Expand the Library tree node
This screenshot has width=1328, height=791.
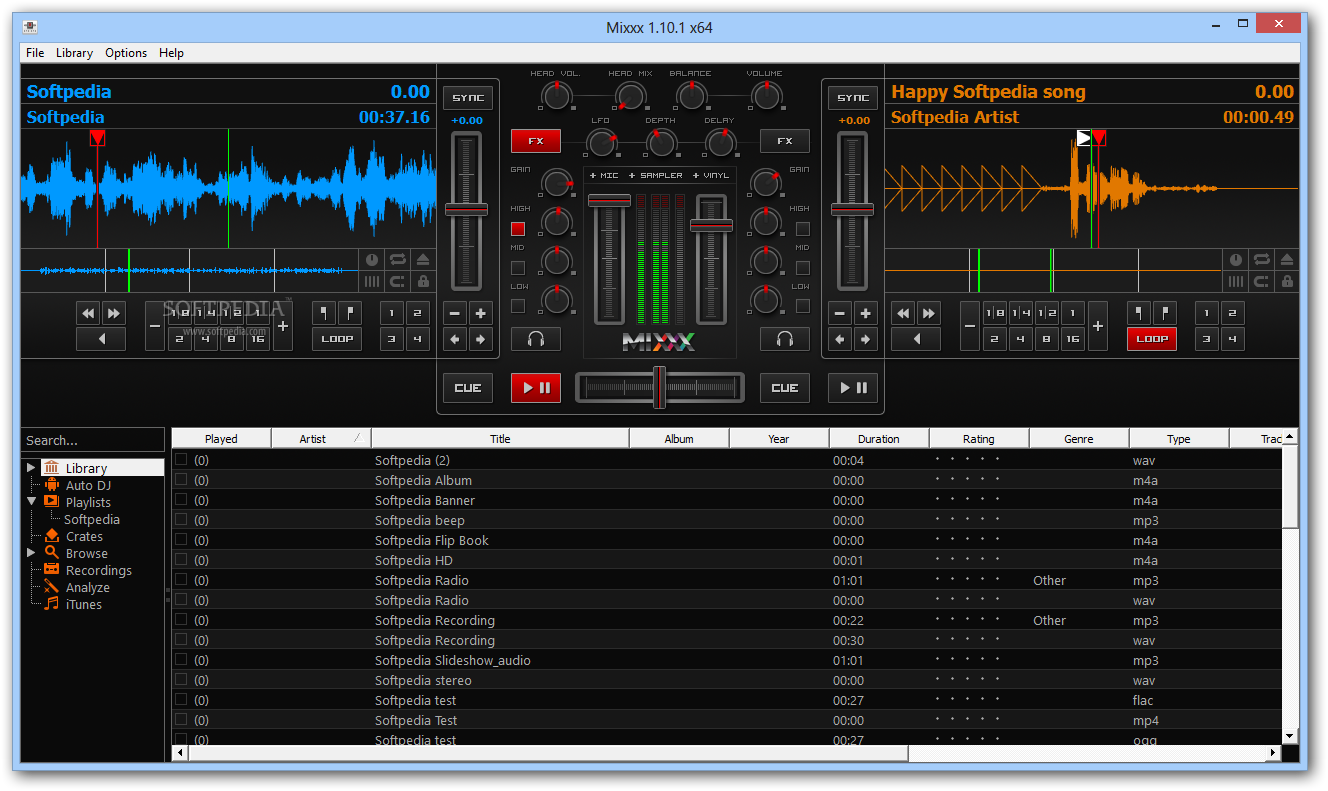tap(31, 468)
